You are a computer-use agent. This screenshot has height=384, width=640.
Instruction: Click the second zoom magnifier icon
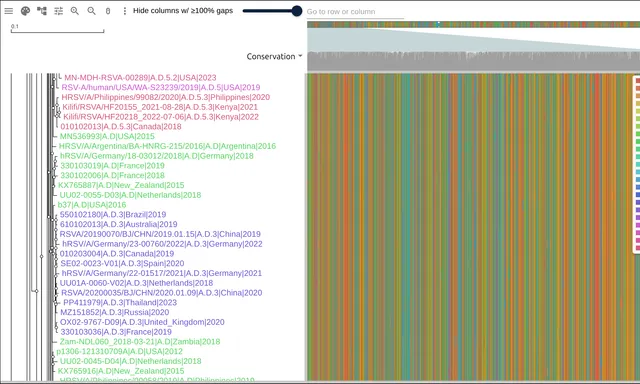click(91, 11)
